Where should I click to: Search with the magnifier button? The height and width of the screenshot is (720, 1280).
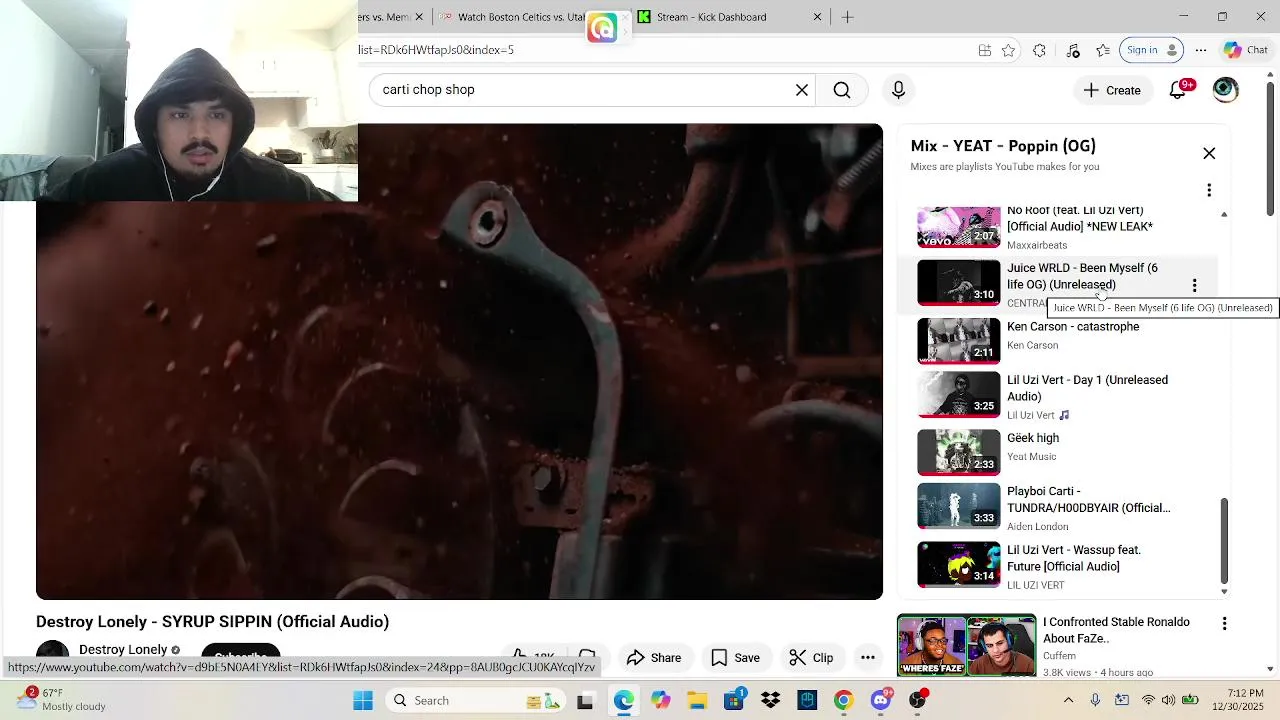(x=842, y=90)
